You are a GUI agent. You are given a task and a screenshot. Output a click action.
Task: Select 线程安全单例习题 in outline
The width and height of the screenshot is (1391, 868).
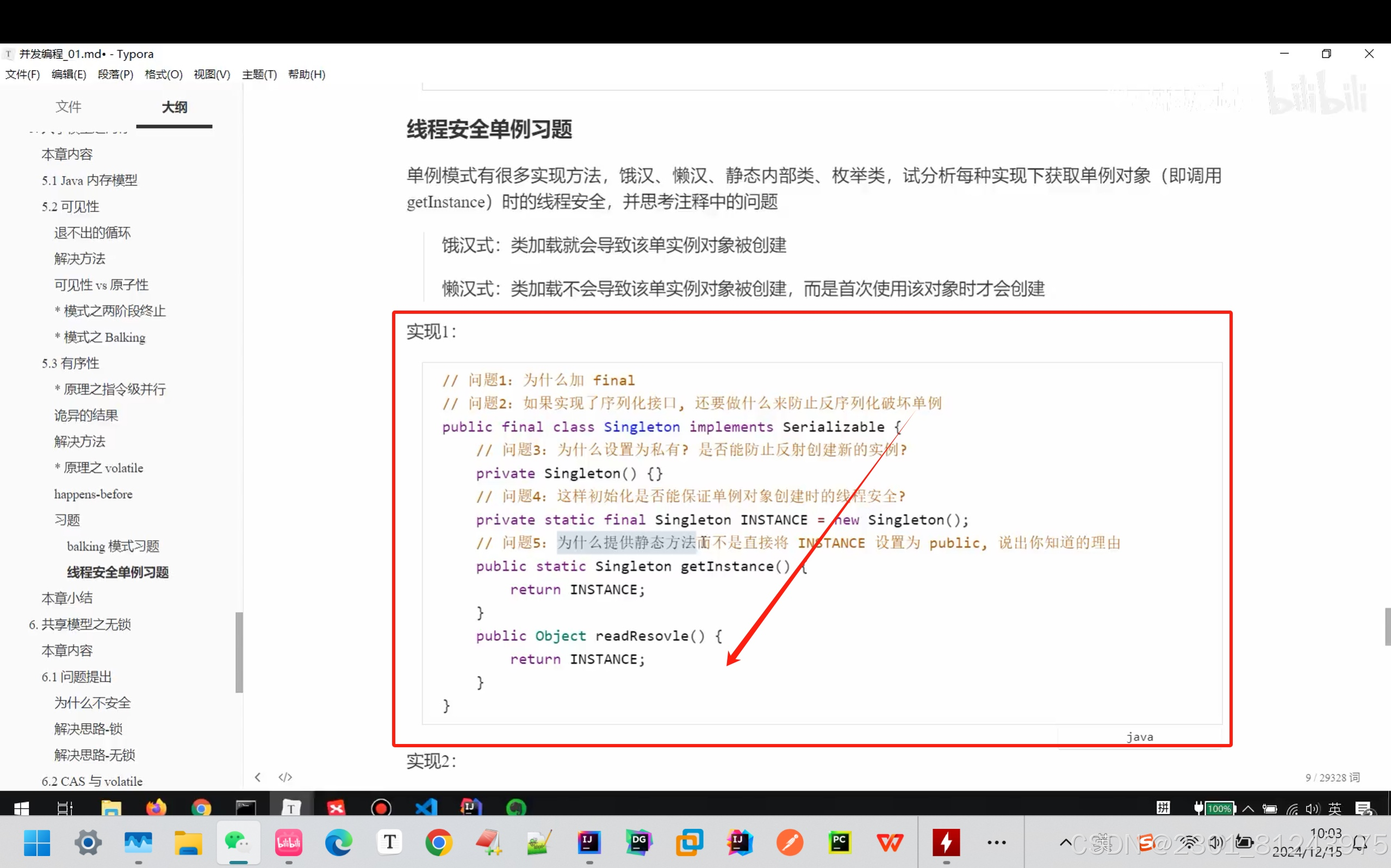(x=117, y=572)
